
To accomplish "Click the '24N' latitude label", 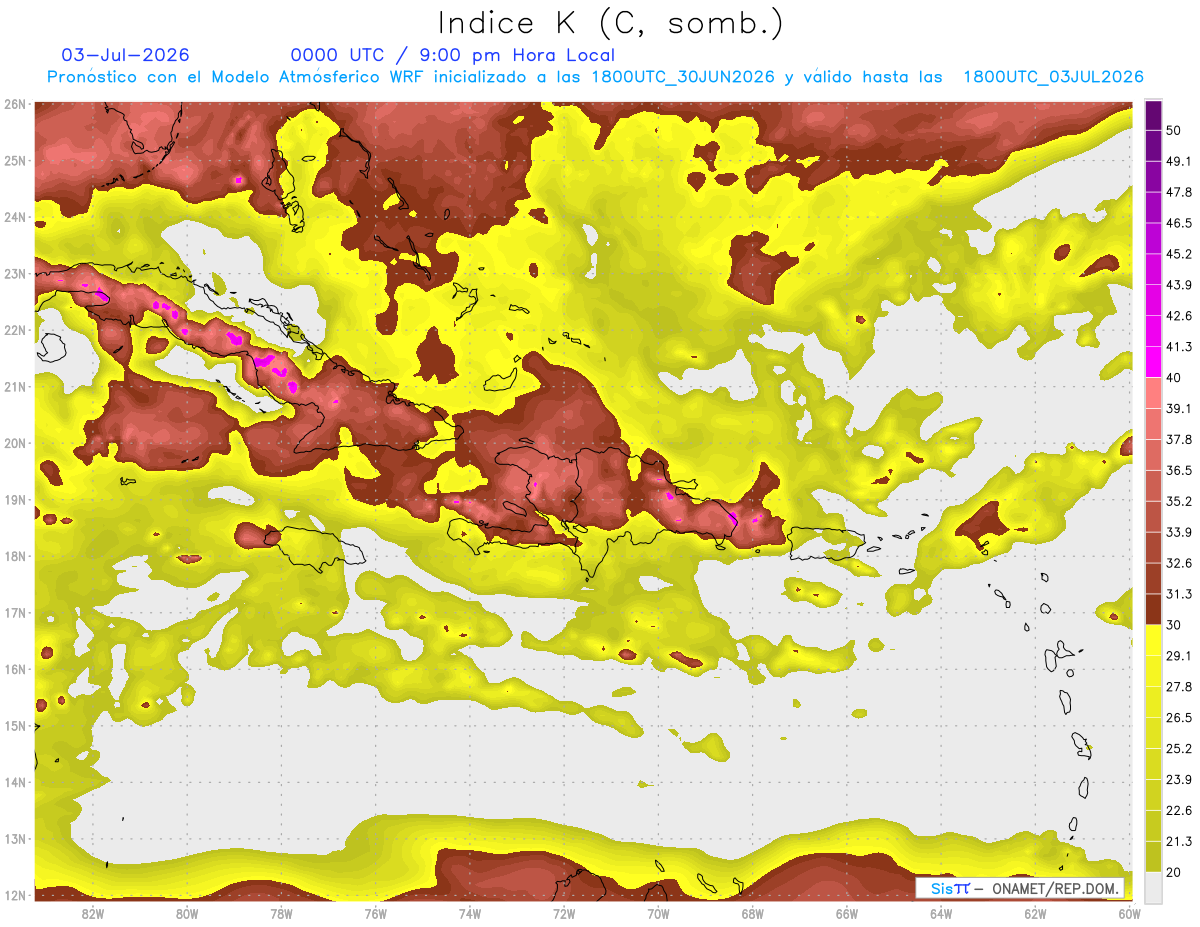I will (x=15, y=217).
